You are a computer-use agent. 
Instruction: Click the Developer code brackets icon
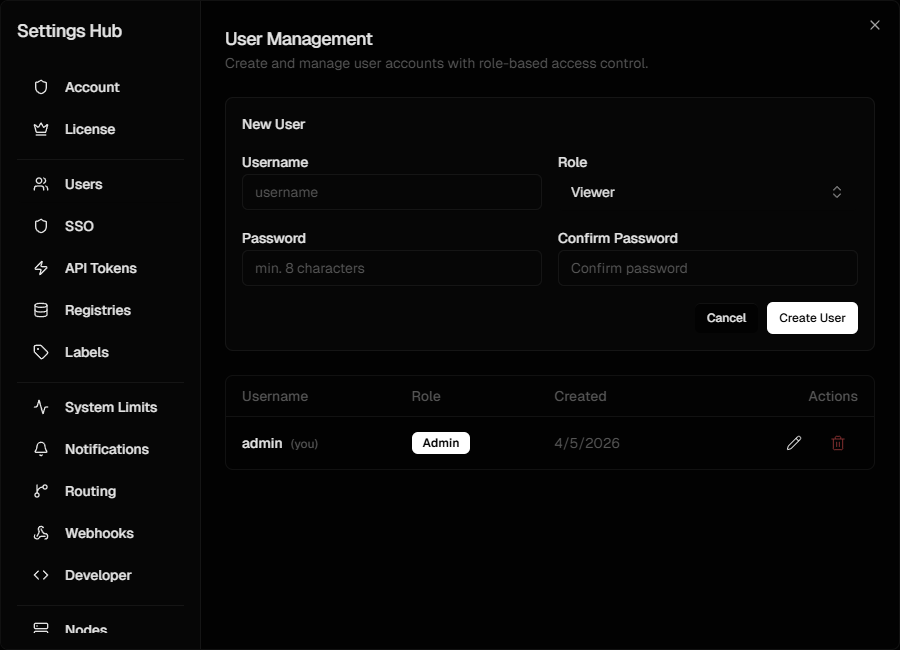(41, 575)
